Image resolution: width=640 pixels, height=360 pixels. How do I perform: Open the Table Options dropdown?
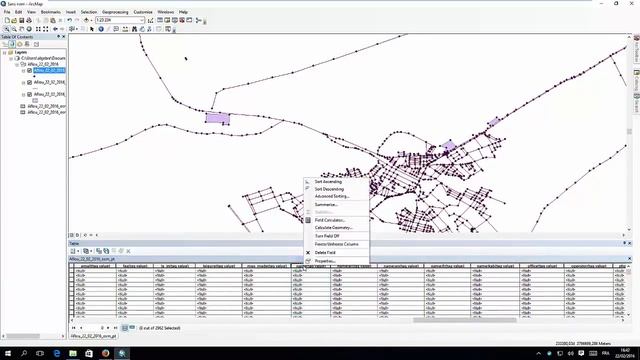[74, 251]
